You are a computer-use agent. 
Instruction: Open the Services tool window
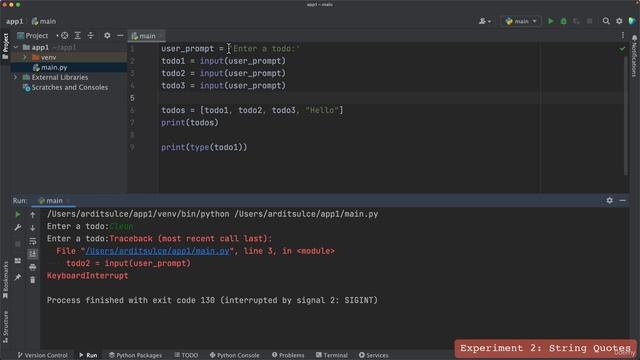tap(373, 355)
